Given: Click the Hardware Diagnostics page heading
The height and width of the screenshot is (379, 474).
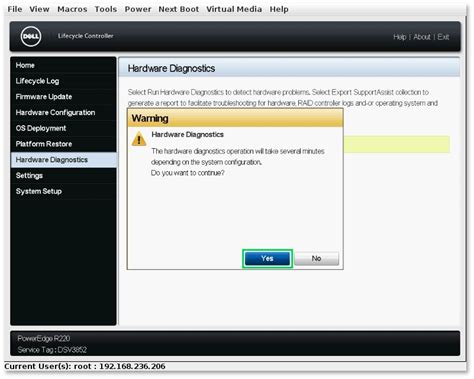Looking at the screenshot, I should pyautogui.click(x=171, y=68).
